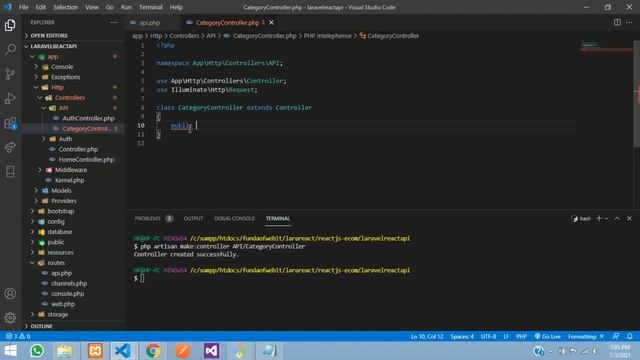640x360 pixels.
Task: Open the Selection menu
Action: click(65, 7)
